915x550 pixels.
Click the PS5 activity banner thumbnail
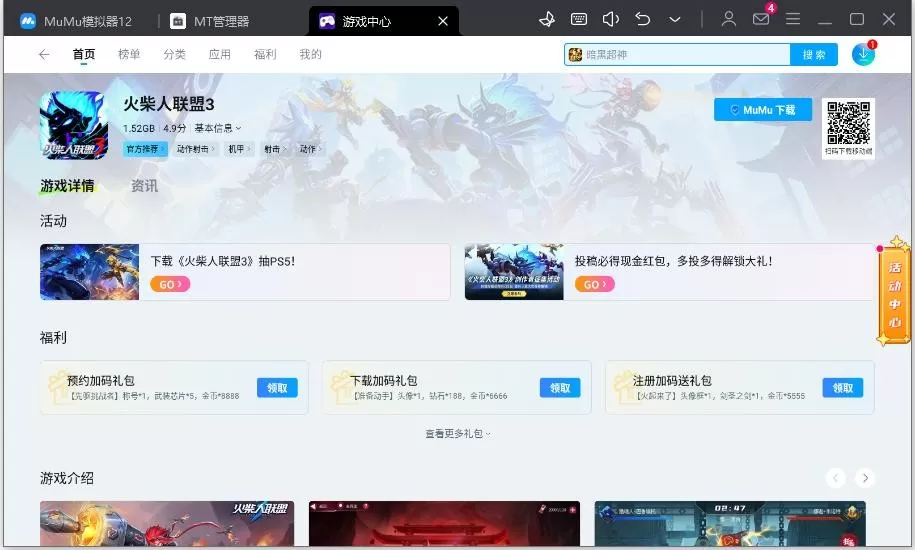tap(89, 272)
